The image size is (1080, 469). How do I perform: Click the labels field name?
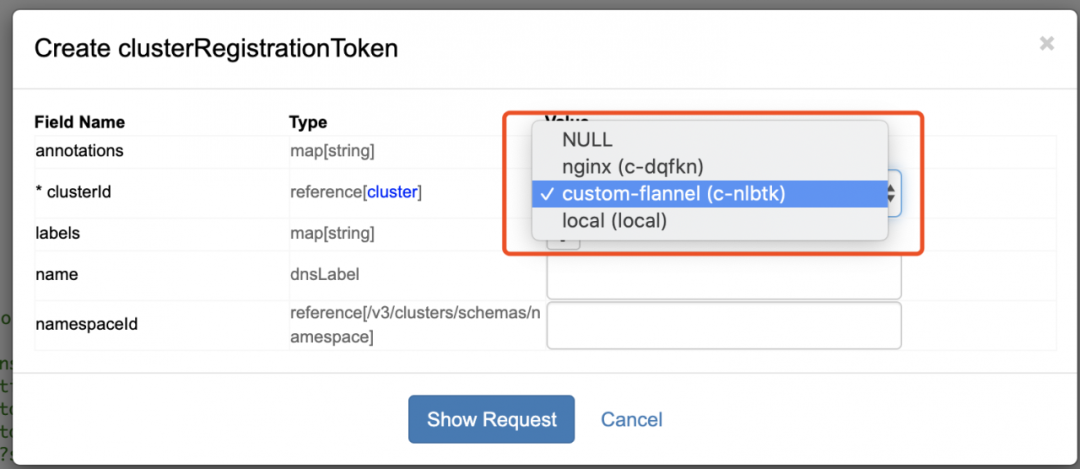57,233
